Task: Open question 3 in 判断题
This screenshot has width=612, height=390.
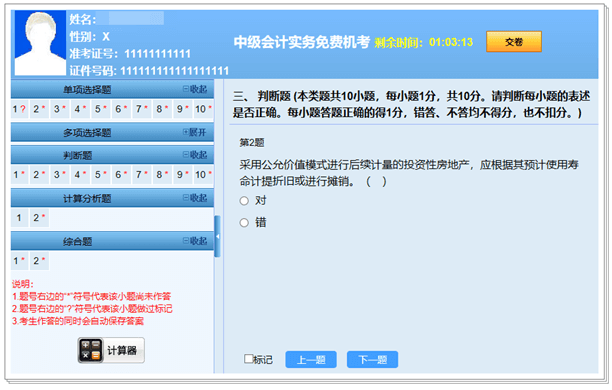Action: pyautogui.click(x=60, y=175)
